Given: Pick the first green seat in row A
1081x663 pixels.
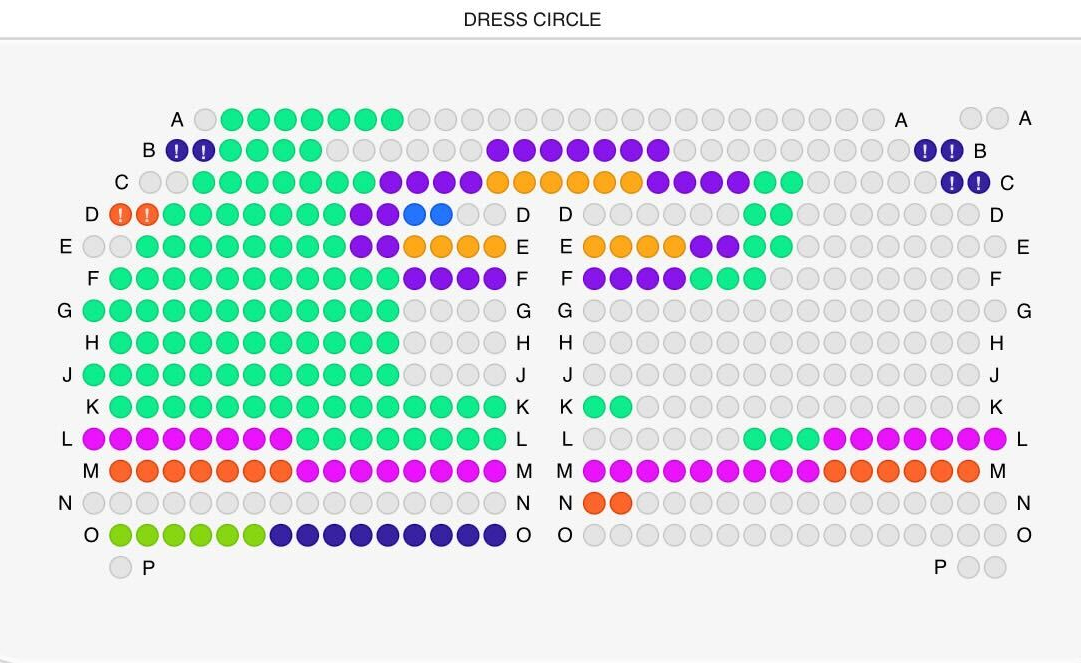Looking at the screenshot, I should click(x=232, y=119).
